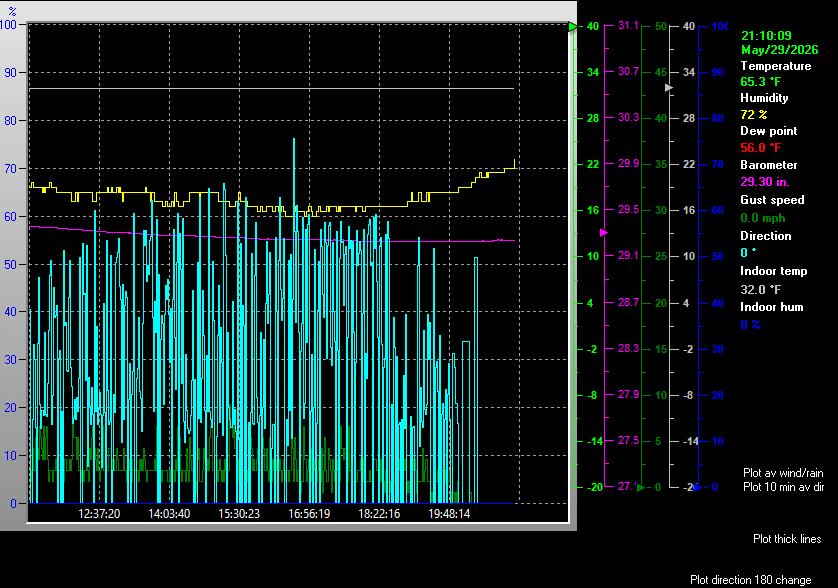This screenshot has height=588, width=838.
Task: Toggle Plot 10 min av dir option
Action: coord(783,487)
